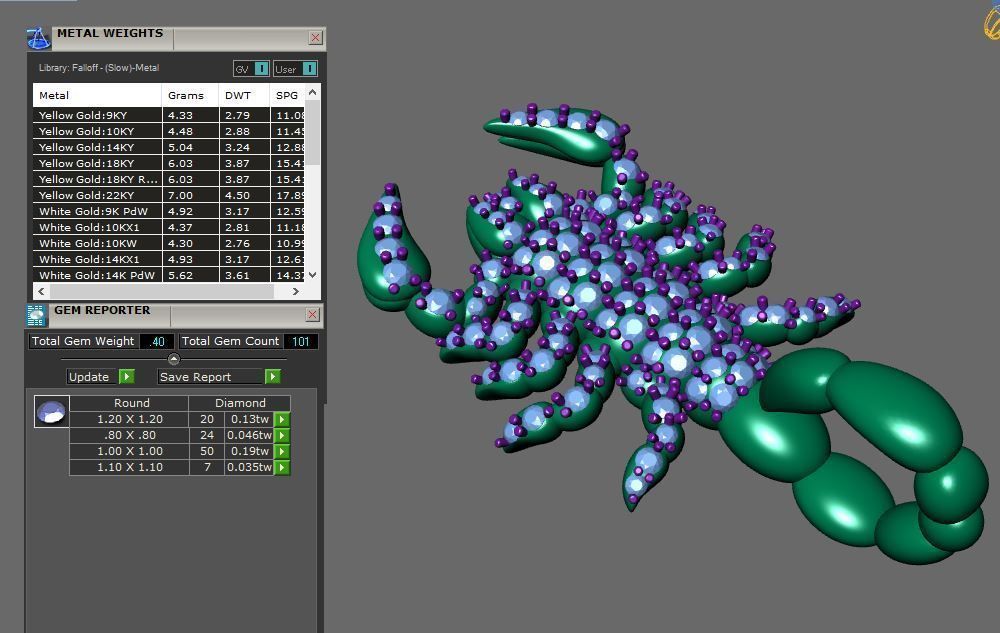Click the 7.00 grams value for 22KY
Viewport: 1000px width, 633px height.
tap(180, 196)
